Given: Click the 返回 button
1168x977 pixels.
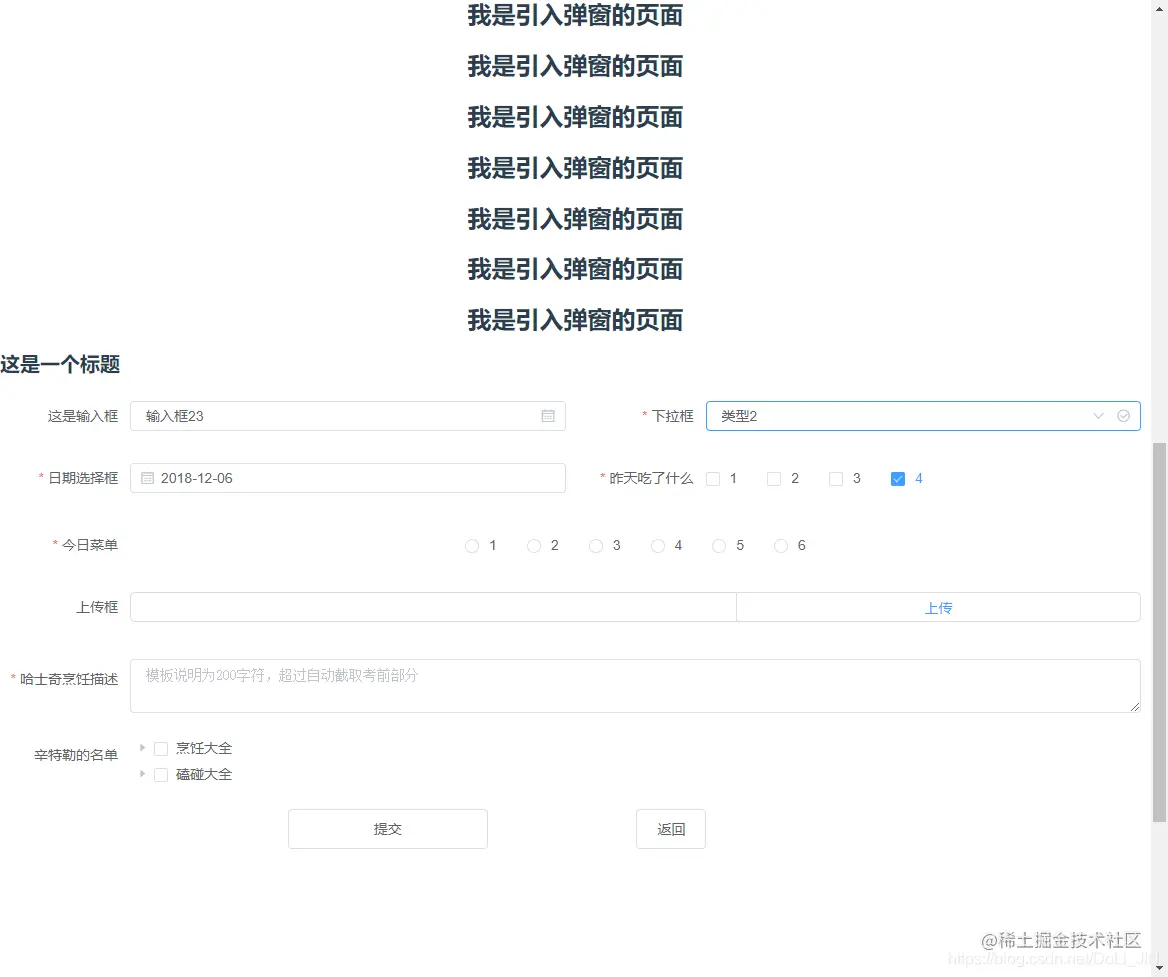Looking at the screenshot, I should [x=670, y=828].
